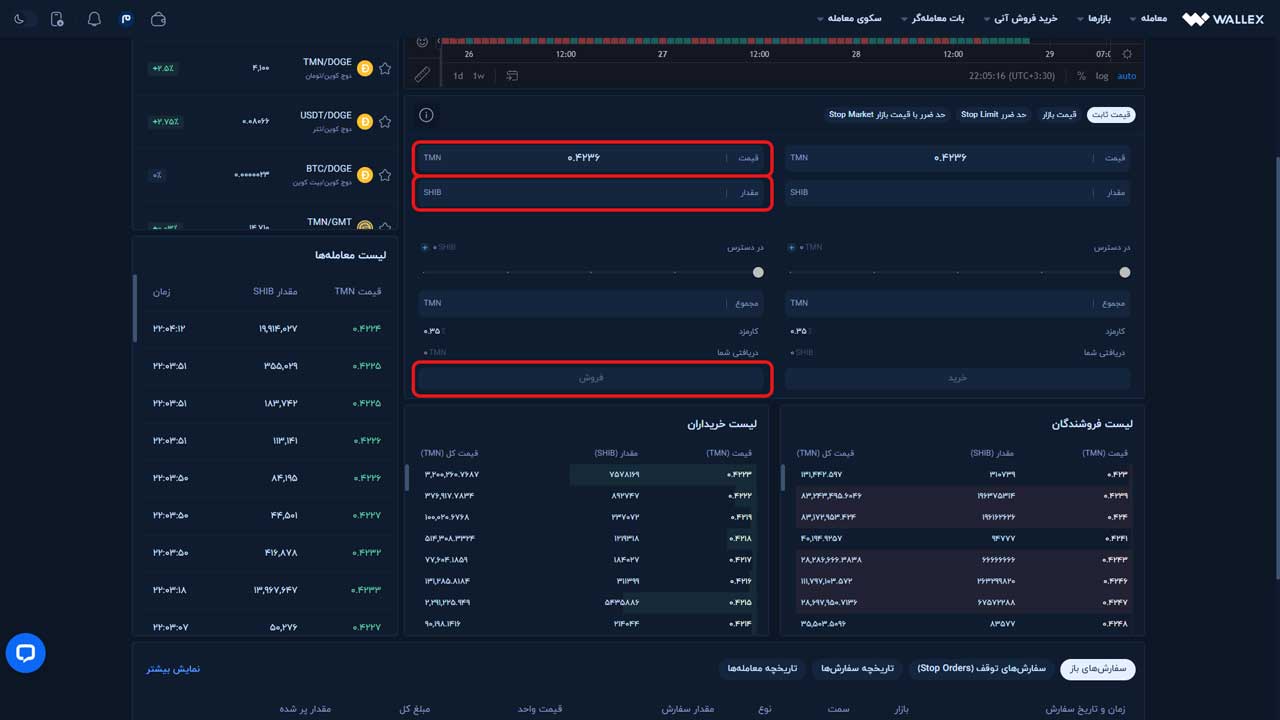
Task: Select the 1w chart range
Action: click(x=479, y=76)
